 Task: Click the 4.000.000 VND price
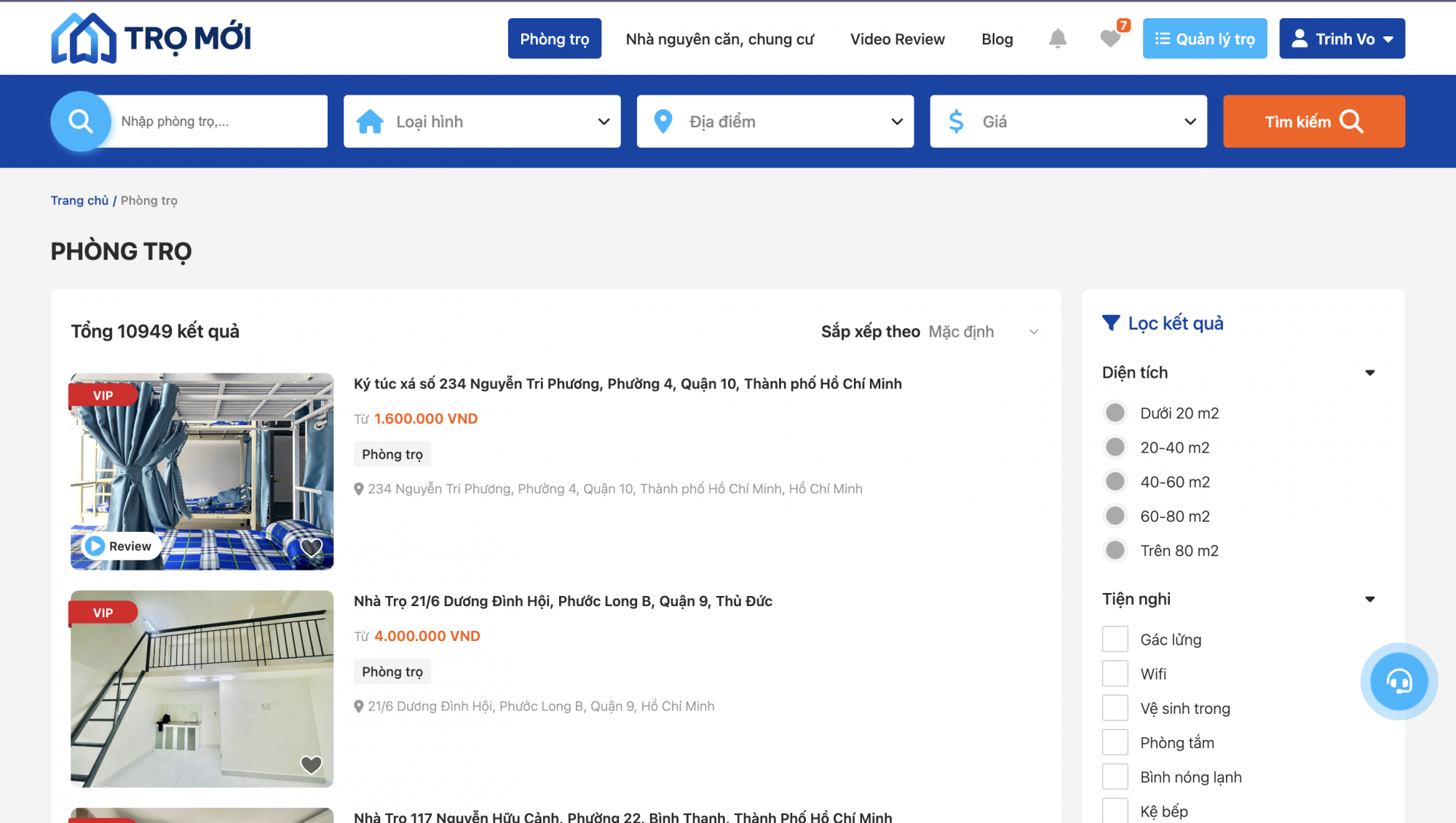pos(427,636)
